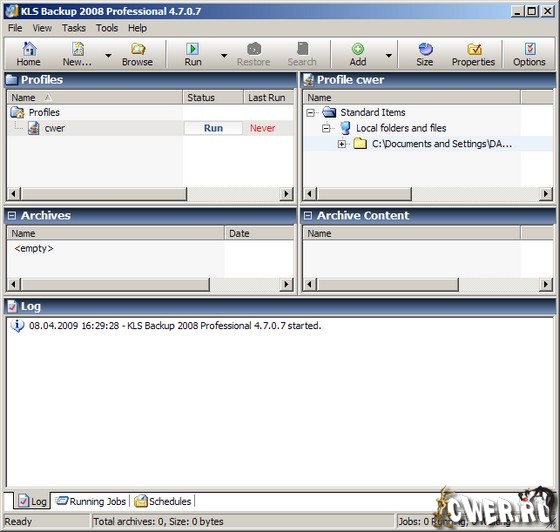Open the Tools menu

pyautogui.click(x=107, y=28)
